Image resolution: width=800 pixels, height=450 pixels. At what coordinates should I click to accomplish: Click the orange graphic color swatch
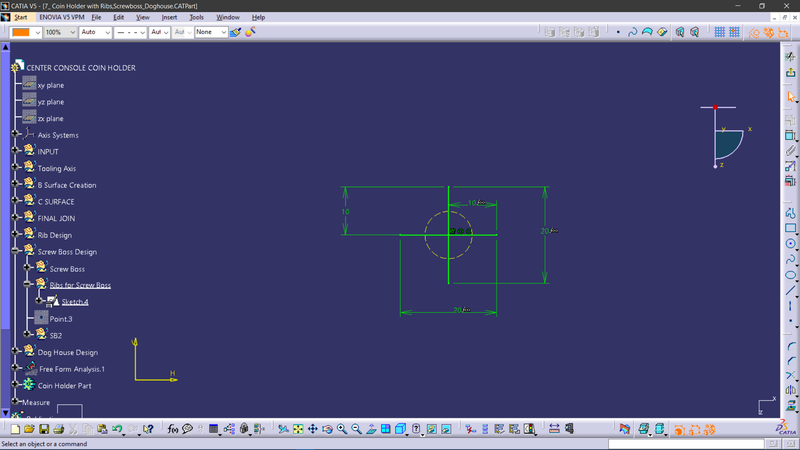tap(21, 32)
